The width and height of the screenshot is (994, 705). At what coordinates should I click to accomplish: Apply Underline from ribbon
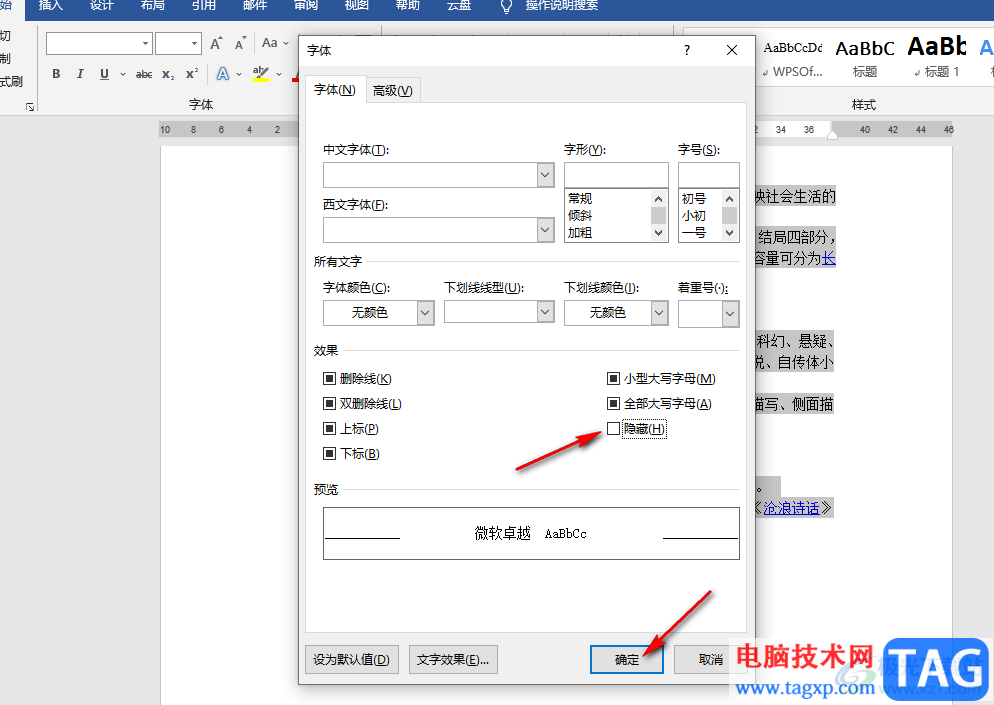(105, 74)
